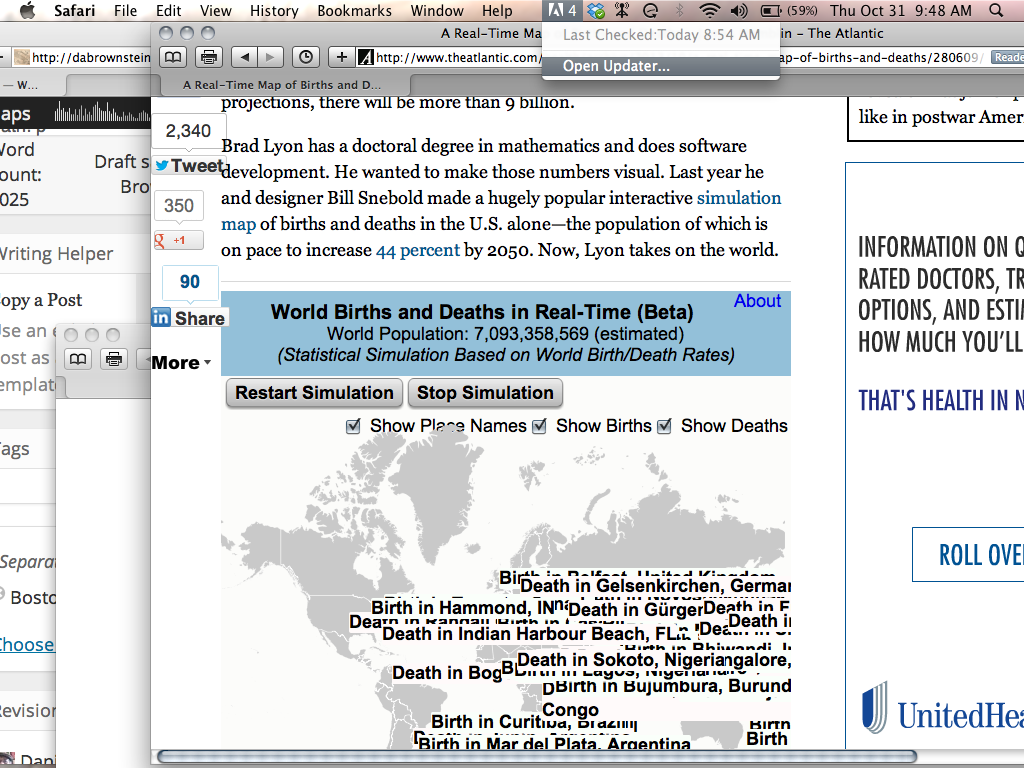Image resolution: width=1024 pixels, height=768 pixels.
Task: Click the Print icon in Safari toolbar
Action: click(208, 57)
